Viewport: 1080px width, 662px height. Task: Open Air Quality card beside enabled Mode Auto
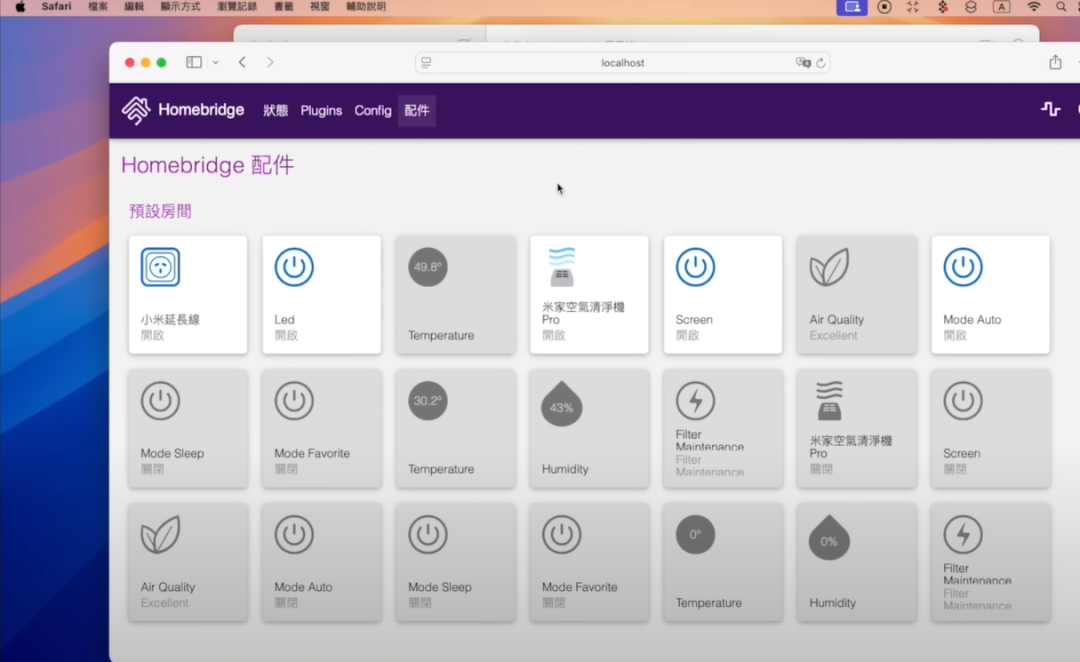856,295
